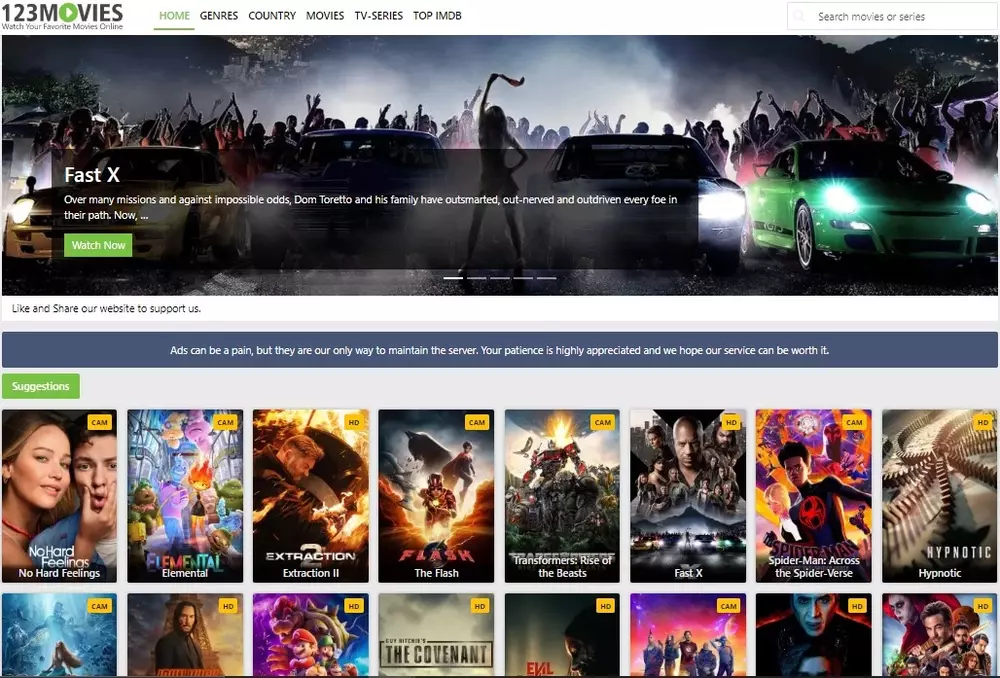This screenshot has height=678, width=1000.
Task: Open the HOME tab
Action: click(174, 15)
